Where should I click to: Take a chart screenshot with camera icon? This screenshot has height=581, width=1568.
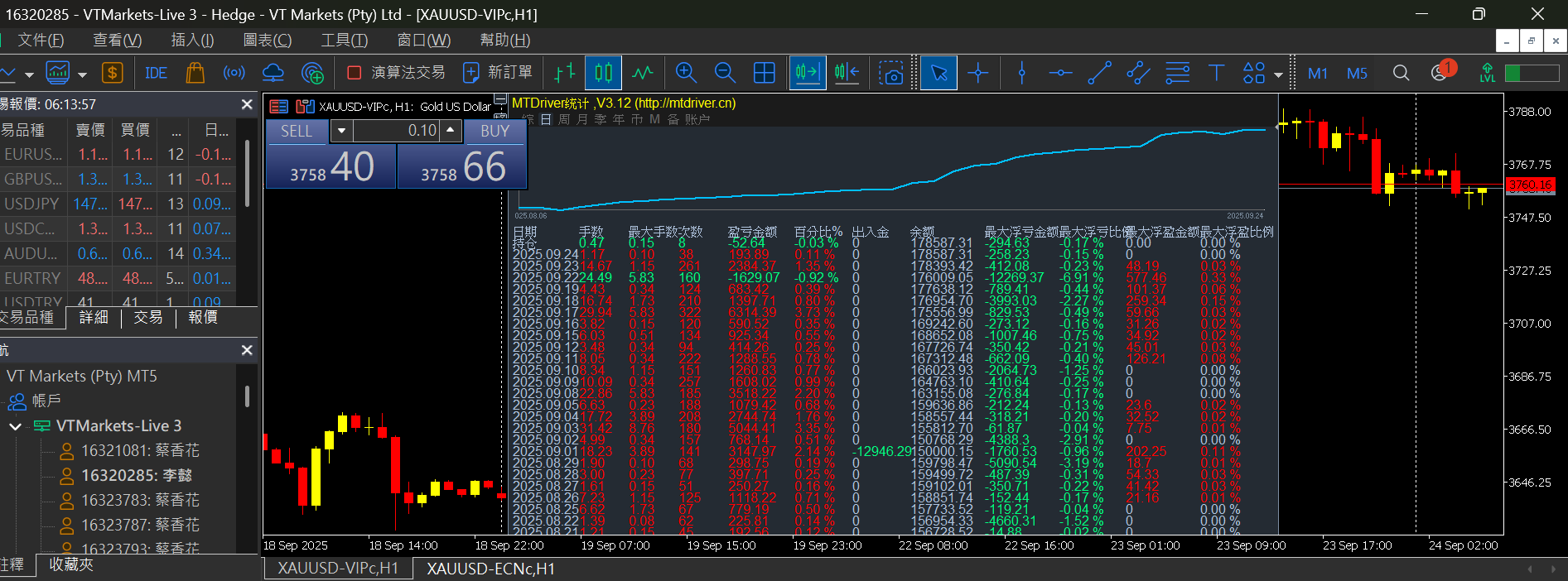click(x=891, y=73)
